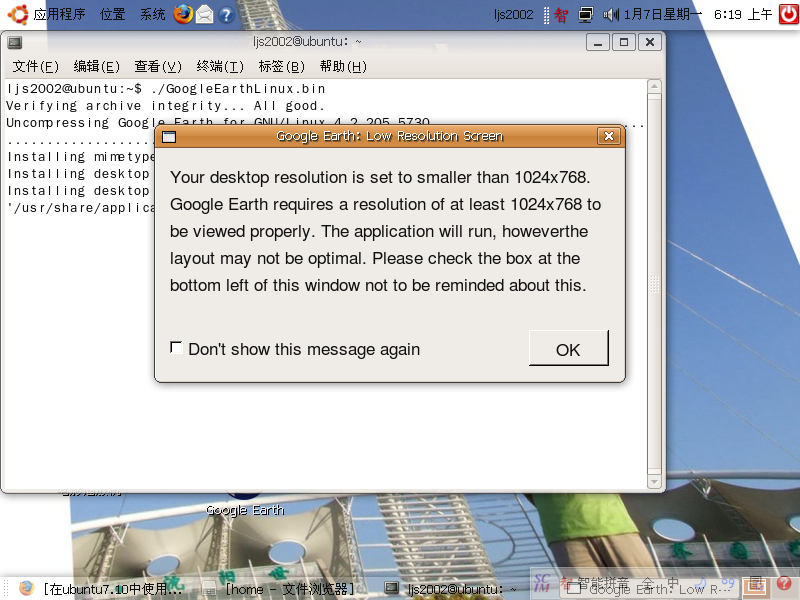The image size is (800, 600).
Task: Click OK to dismiss the resolution warning
Action: (568, 350)
